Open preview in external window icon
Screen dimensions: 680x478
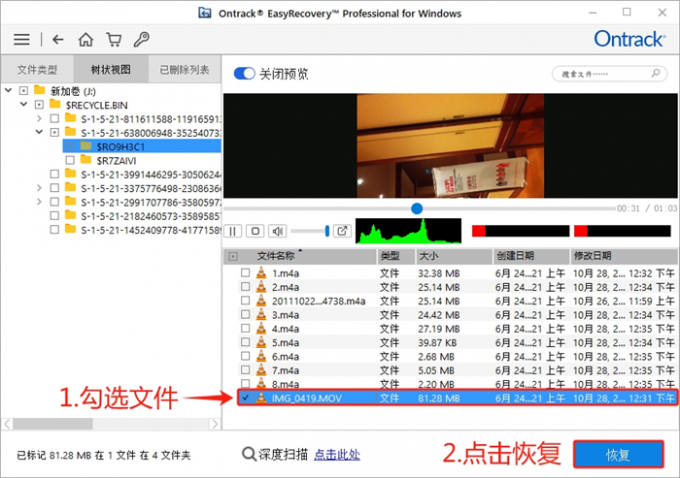click(x=342, y=231)
